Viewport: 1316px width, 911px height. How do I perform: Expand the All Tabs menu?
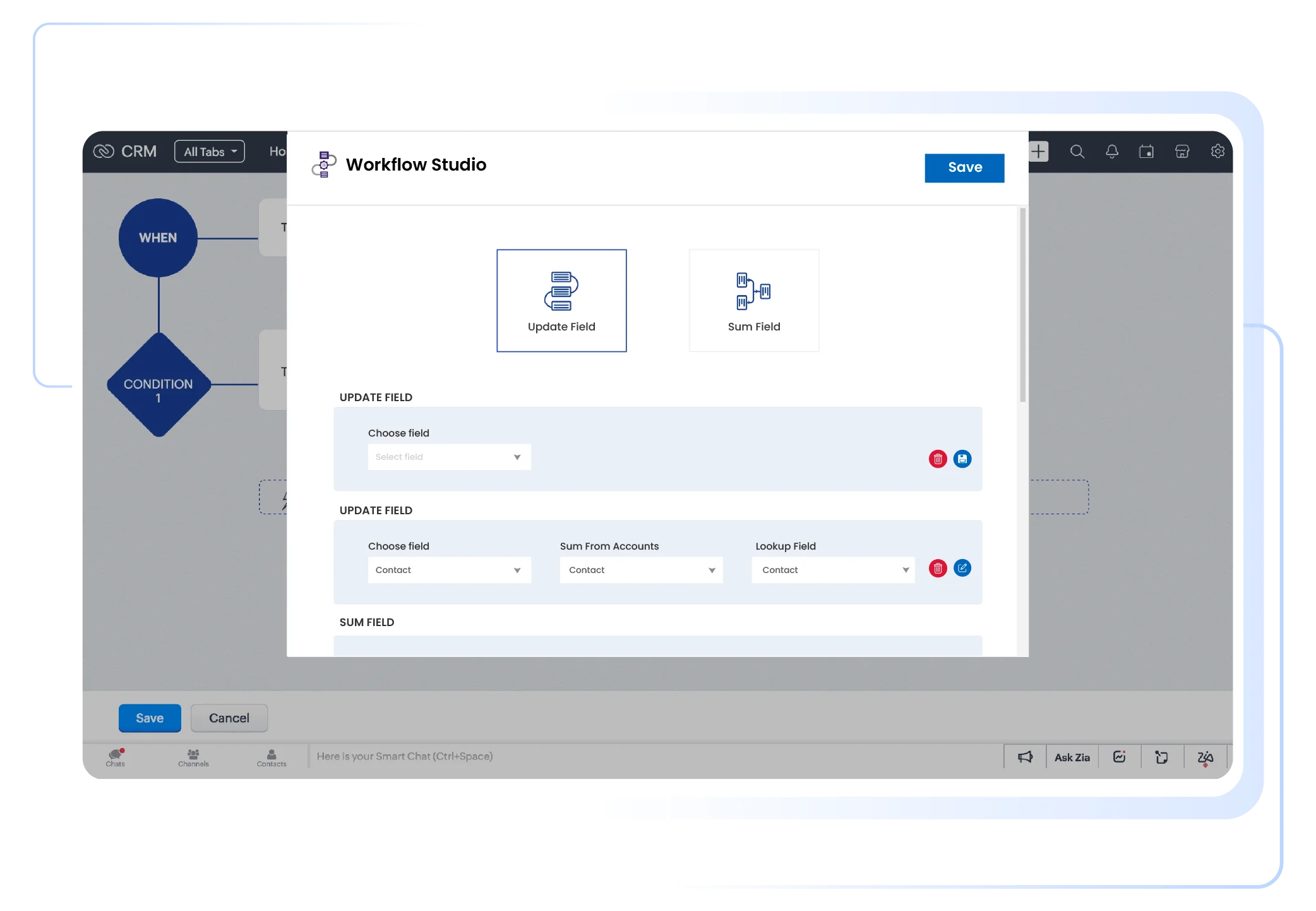[x=209, y=151]
